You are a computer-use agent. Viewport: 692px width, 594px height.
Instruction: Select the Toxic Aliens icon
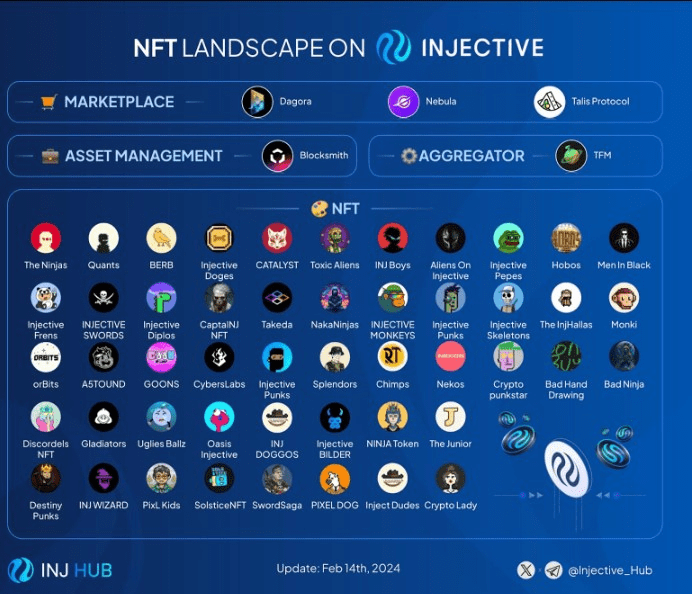[335, 238]
